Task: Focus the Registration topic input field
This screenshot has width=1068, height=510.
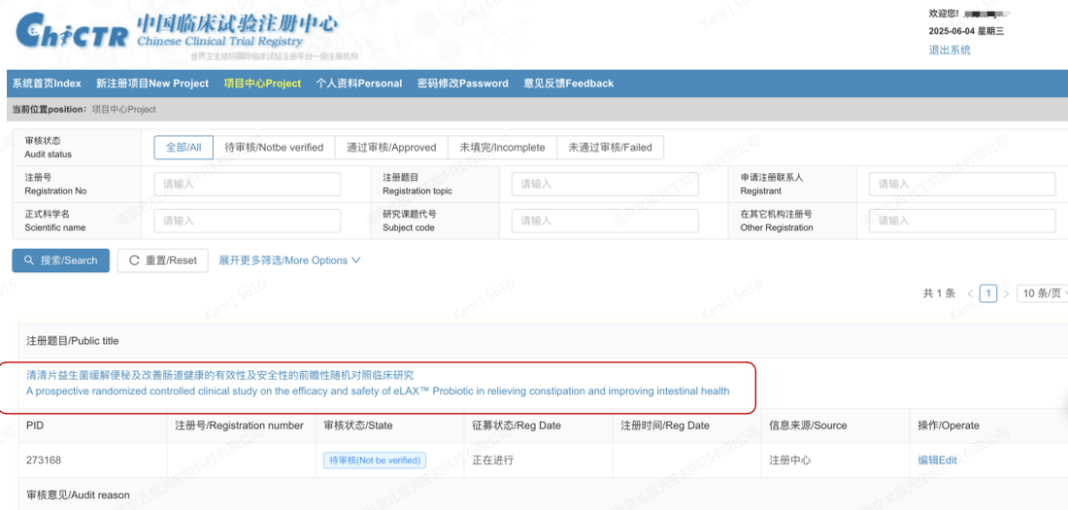Action: pos(605,184)
